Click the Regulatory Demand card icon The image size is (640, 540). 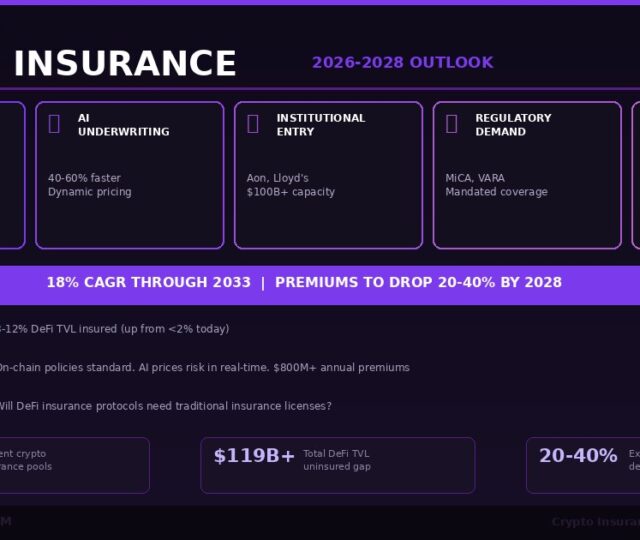coord(451,123)
